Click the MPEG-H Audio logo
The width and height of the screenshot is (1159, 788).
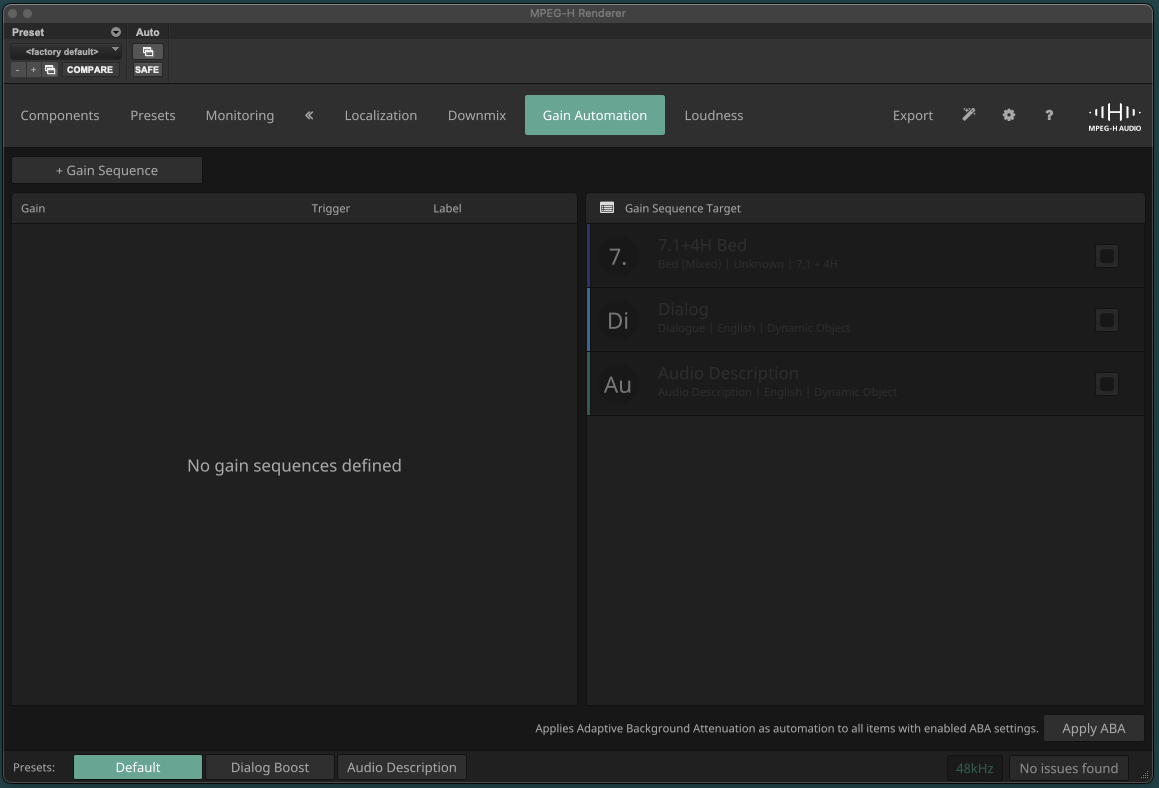click(1115, 117)
